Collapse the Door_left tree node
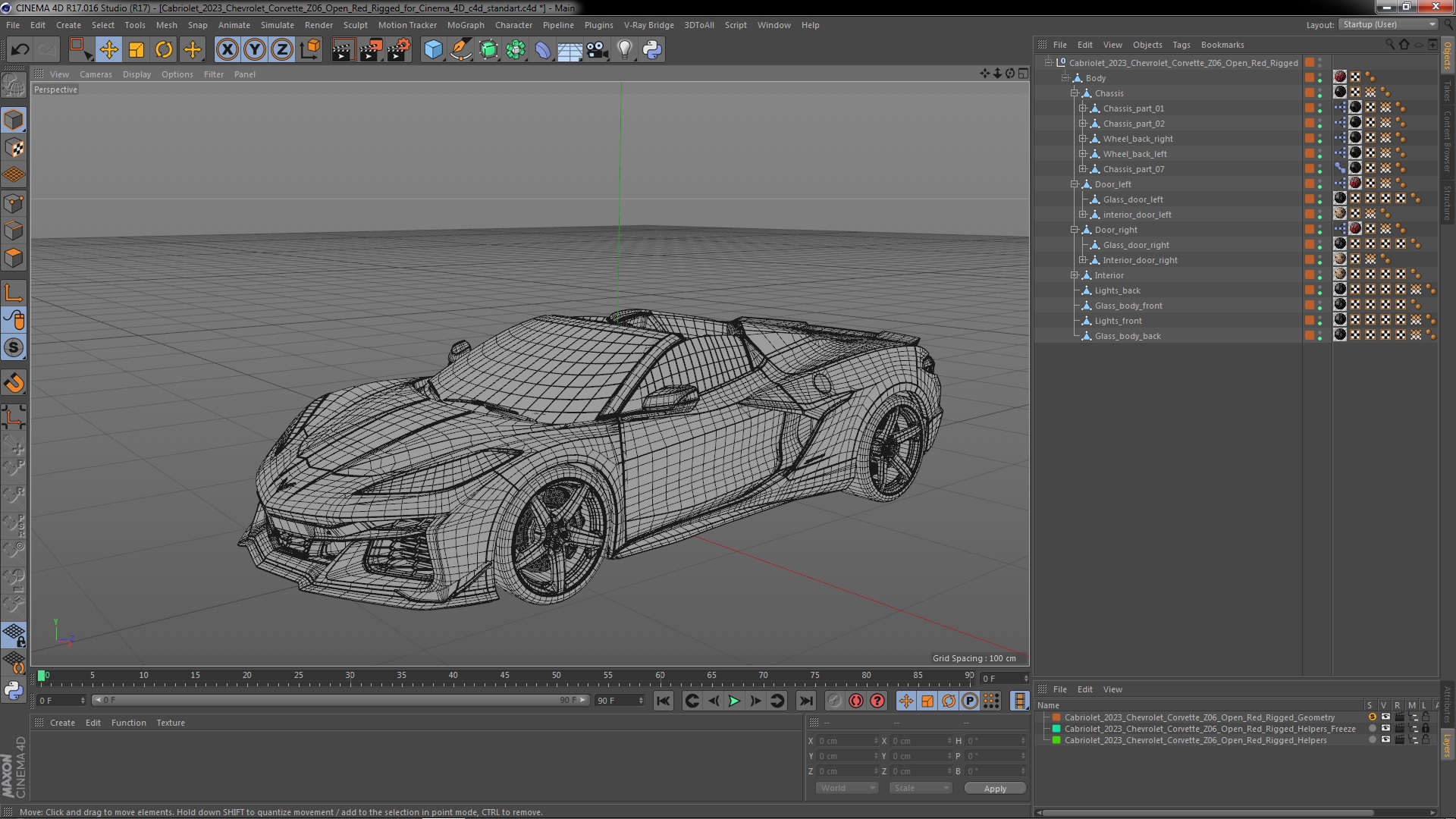1456x819 pixels. [1075, 184]
